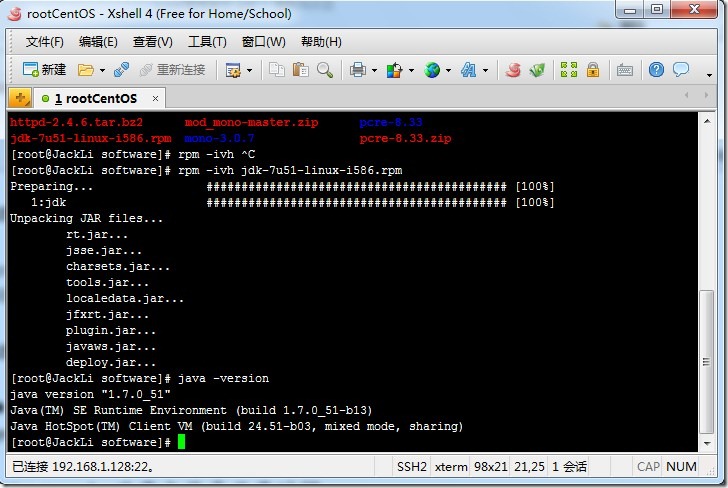This screenshot has width=728, height=488.
Task: Click the add new tab plus icon
Action: coord(20,98)
